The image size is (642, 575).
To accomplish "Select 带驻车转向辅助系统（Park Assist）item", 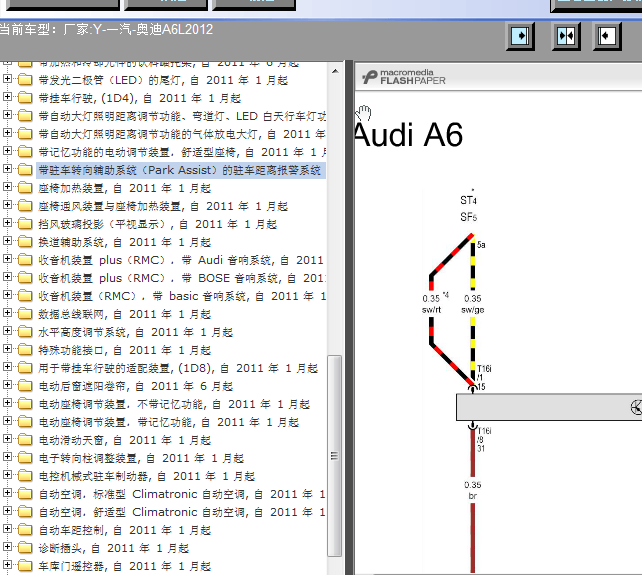I will (181, 170).
